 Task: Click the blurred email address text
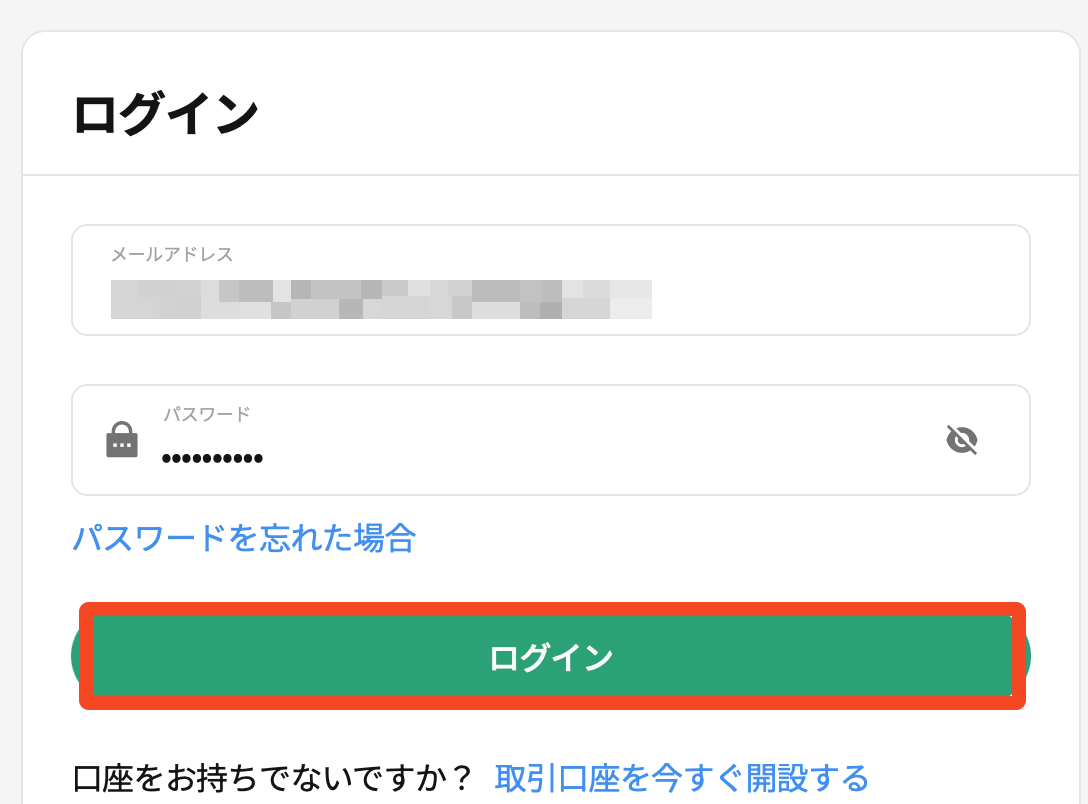point(380,299)
